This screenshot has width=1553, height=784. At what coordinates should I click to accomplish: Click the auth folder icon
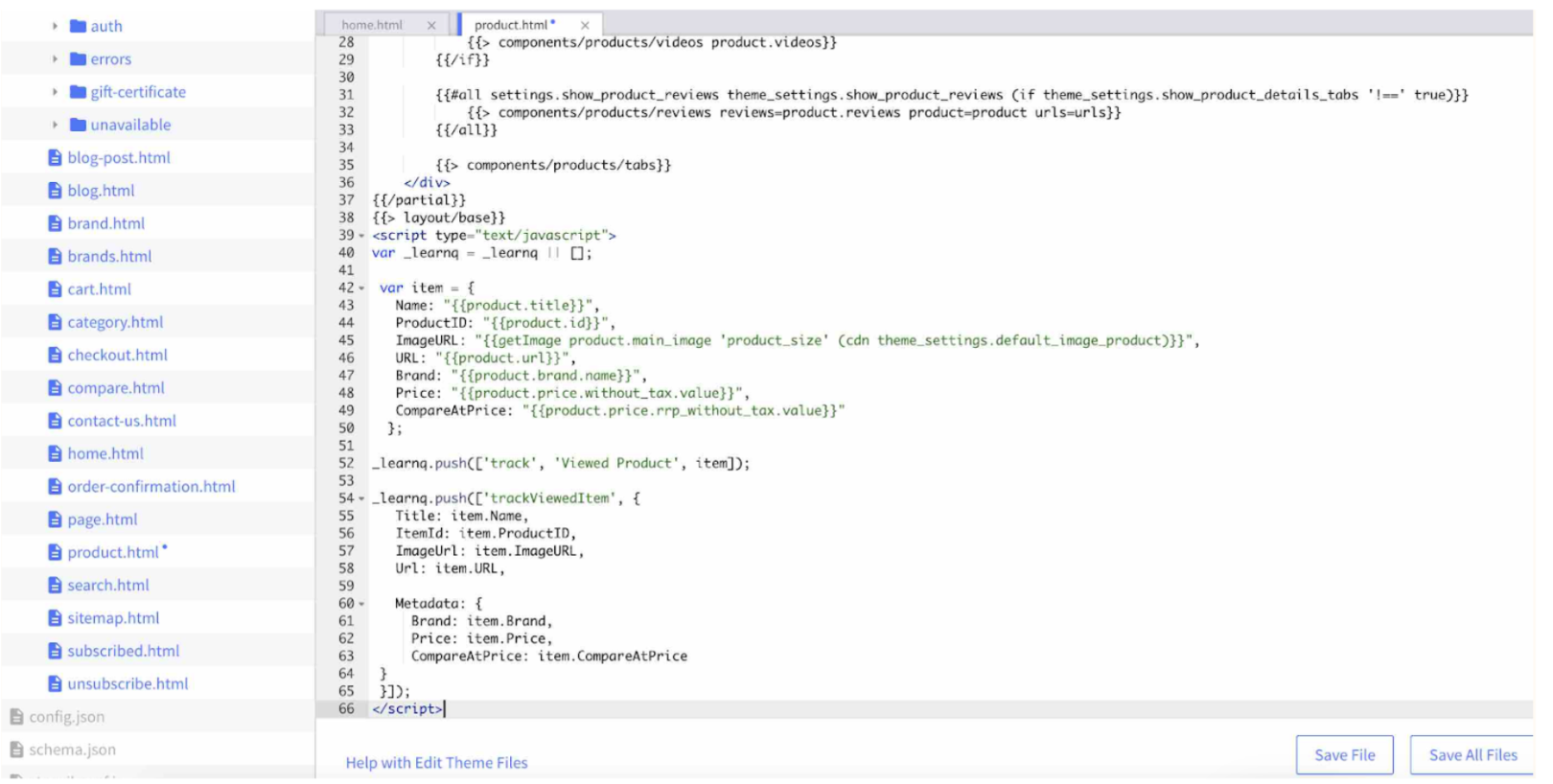pos(79,27)
